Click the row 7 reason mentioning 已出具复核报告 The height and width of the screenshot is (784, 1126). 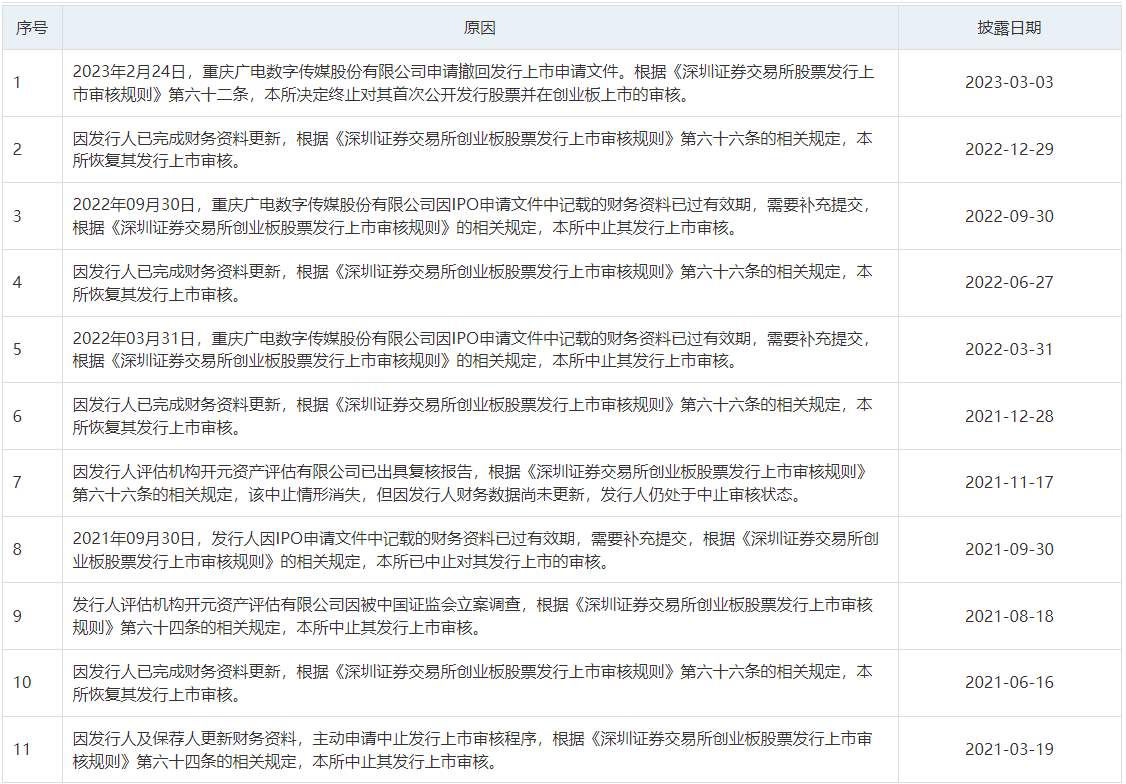pyautogui.click(x=470, y=483)
